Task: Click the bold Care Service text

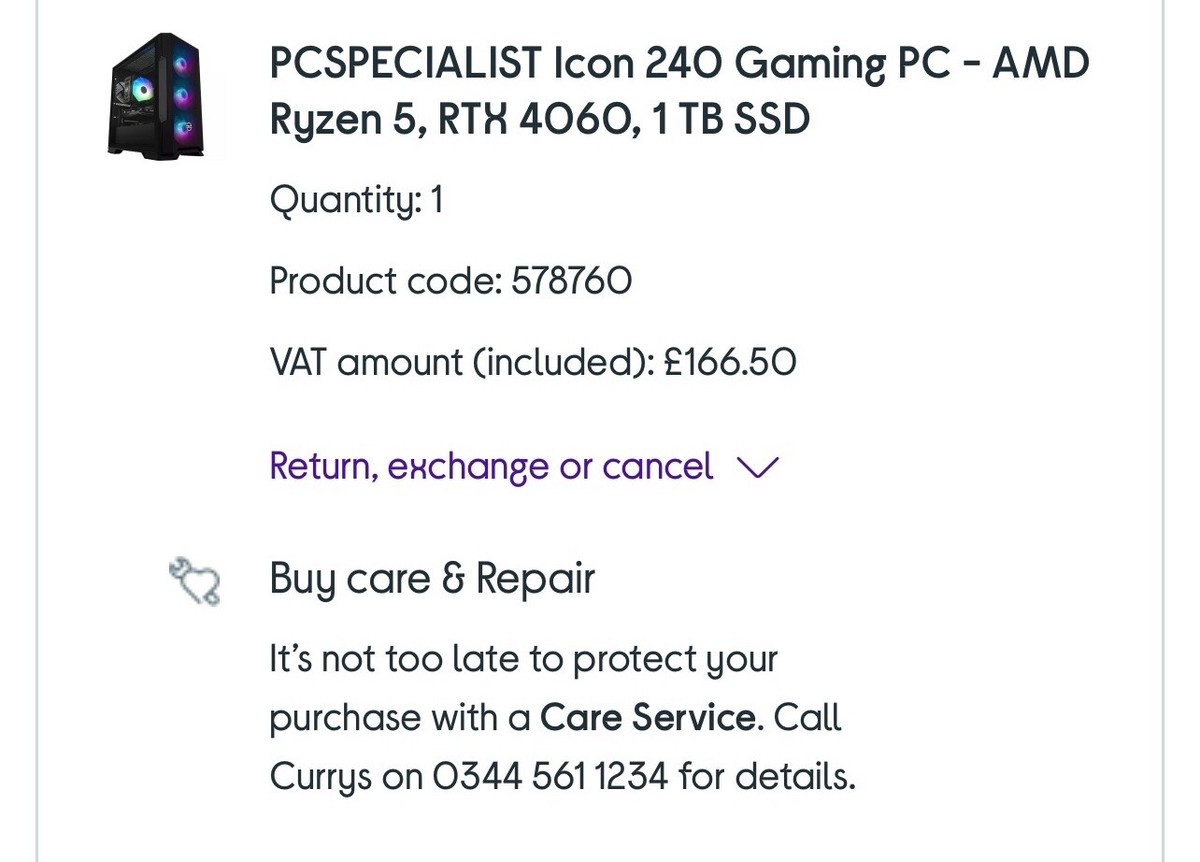Action: click(647, 718)
